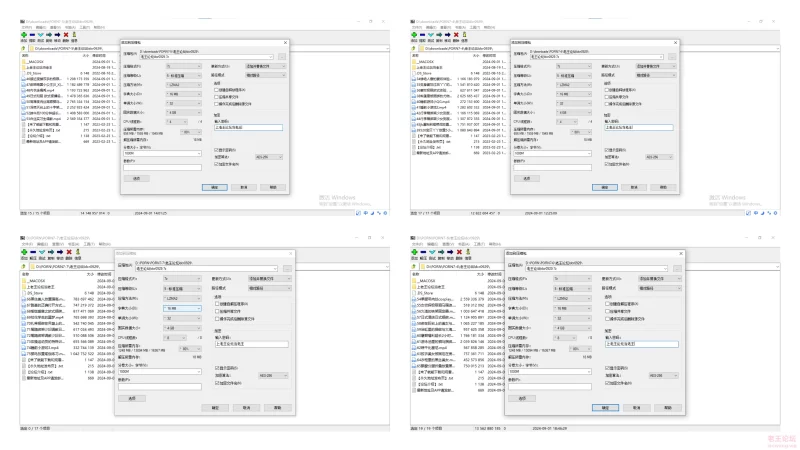Enable delete files after compression, top-right dialog
This screenshot has width=800, height=450.
607,104
